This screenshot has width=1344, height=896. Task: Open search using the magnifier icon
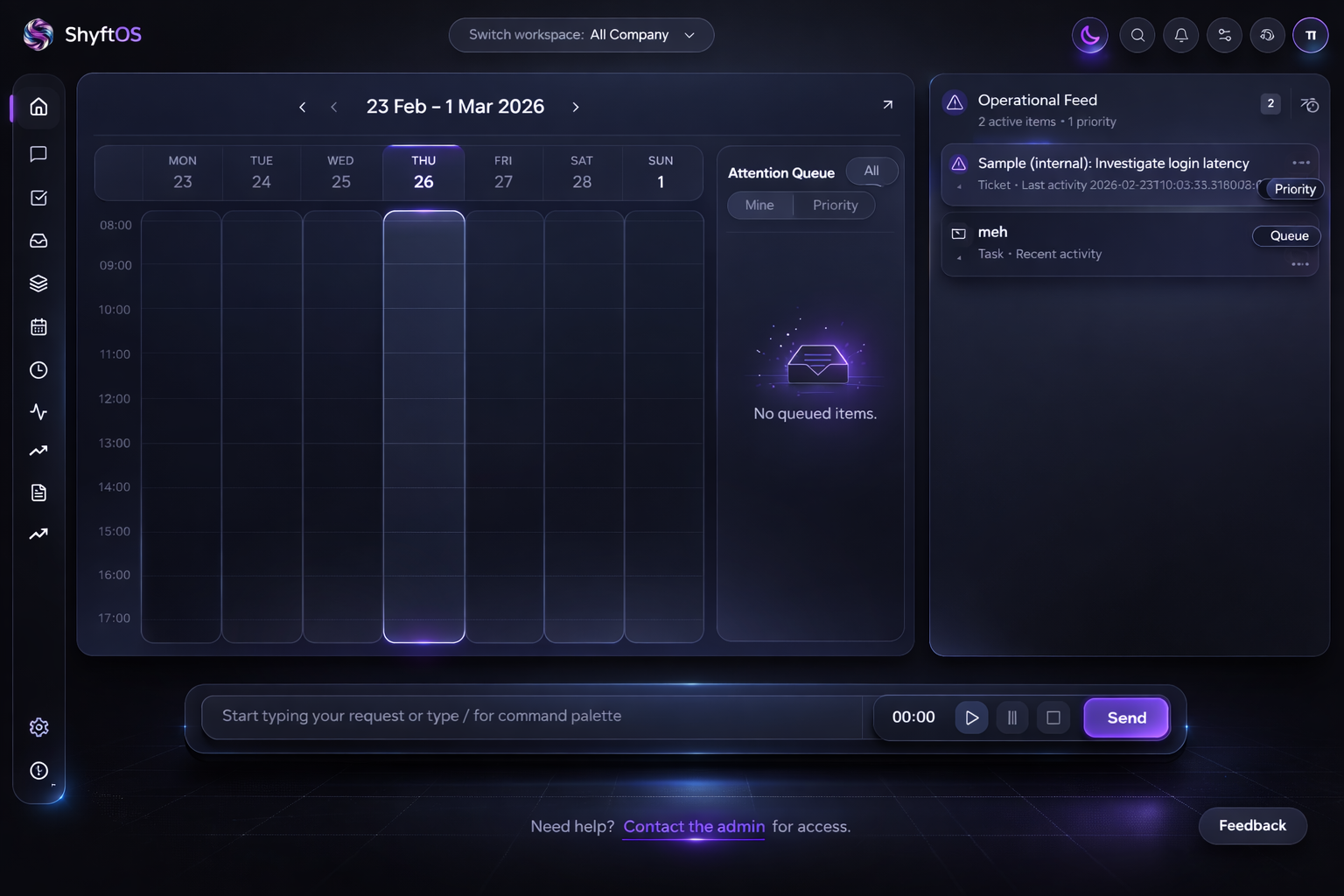[x=1137, y=35]
